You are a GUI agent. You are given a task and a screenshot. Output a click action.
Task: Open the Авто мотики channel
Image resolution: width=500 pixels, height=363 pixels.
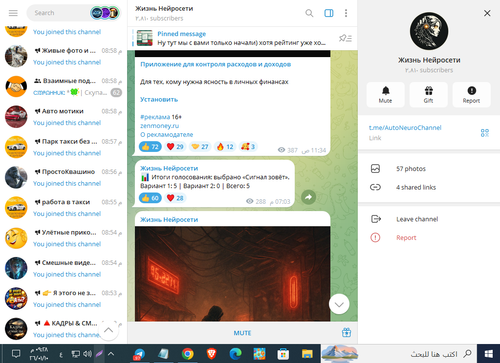click(63, 117)
